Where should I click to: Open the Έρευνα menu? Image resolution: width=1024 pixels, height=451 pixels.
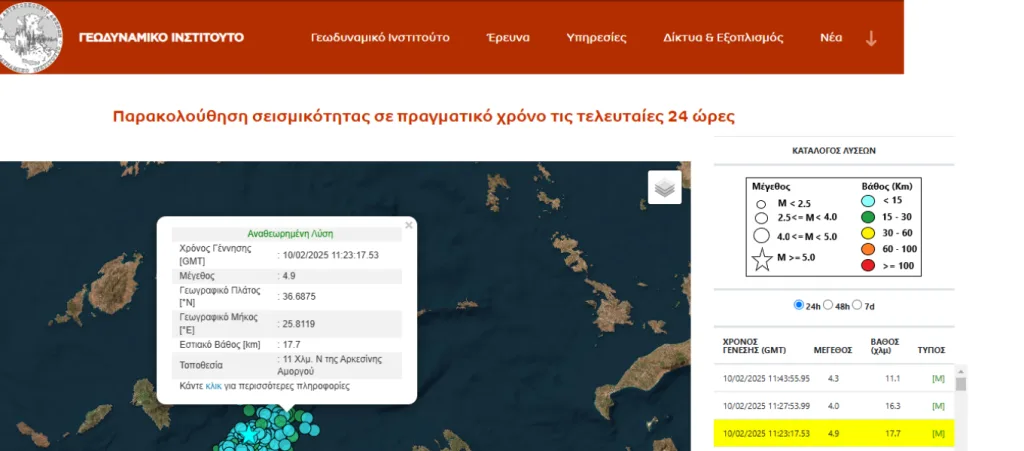click(x=508, y=38)
